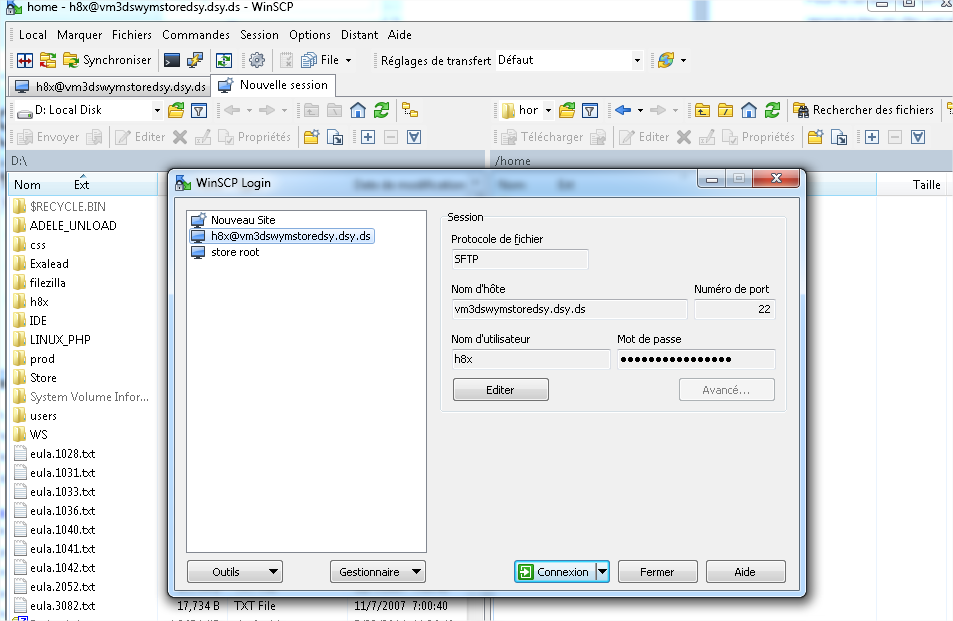Click the Connexion button
The height and width of the screenshot is (621, 953).
coord(555,572)
